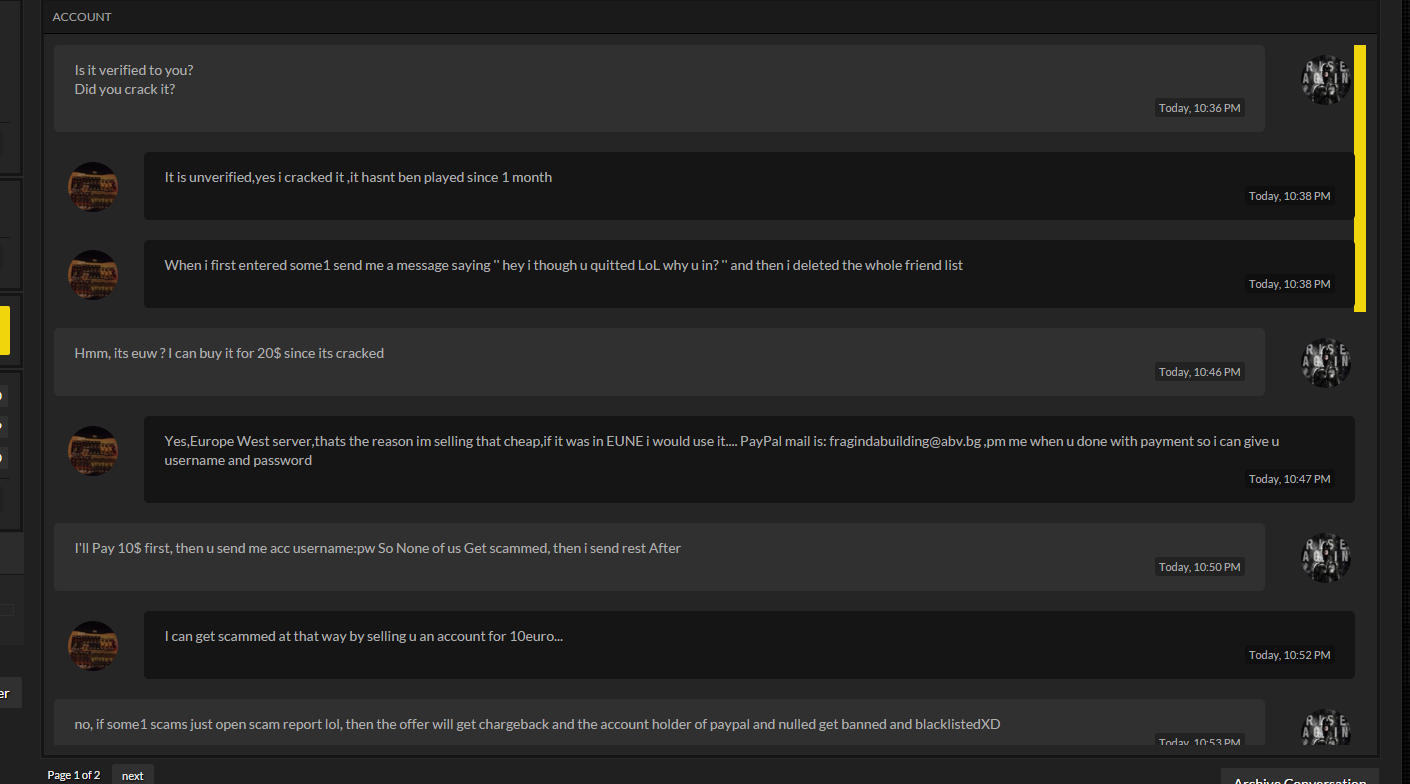Click the avatar next to "It is unverified" message
The height and width of the screenshot is (784, 1410).
92,187
